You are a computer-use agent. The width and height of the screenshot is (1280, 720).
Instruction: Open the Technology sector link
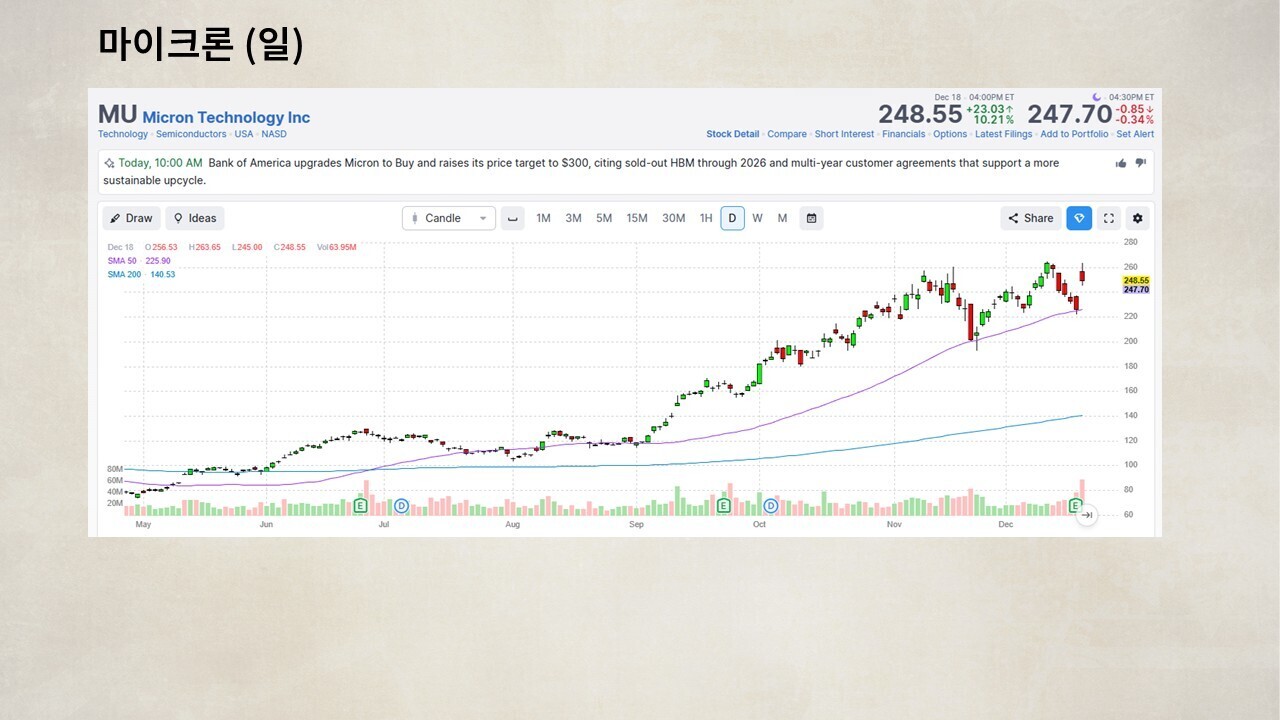pyautogui.click(x=123, y=134)
